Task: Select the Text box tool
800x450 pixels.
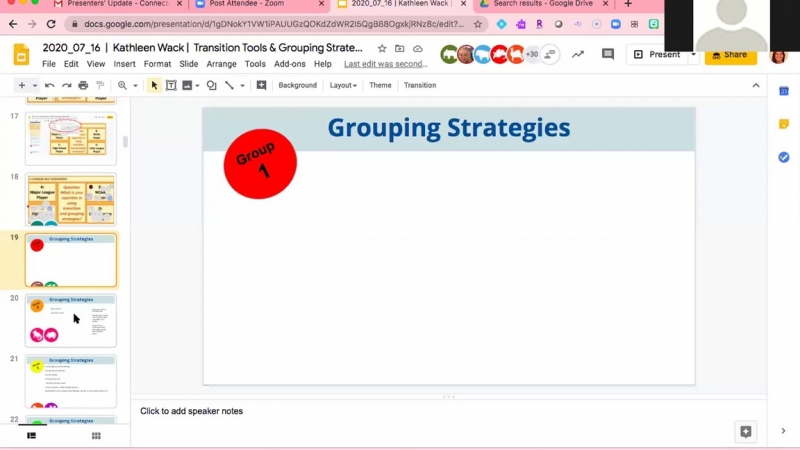Action: [171, 86]
